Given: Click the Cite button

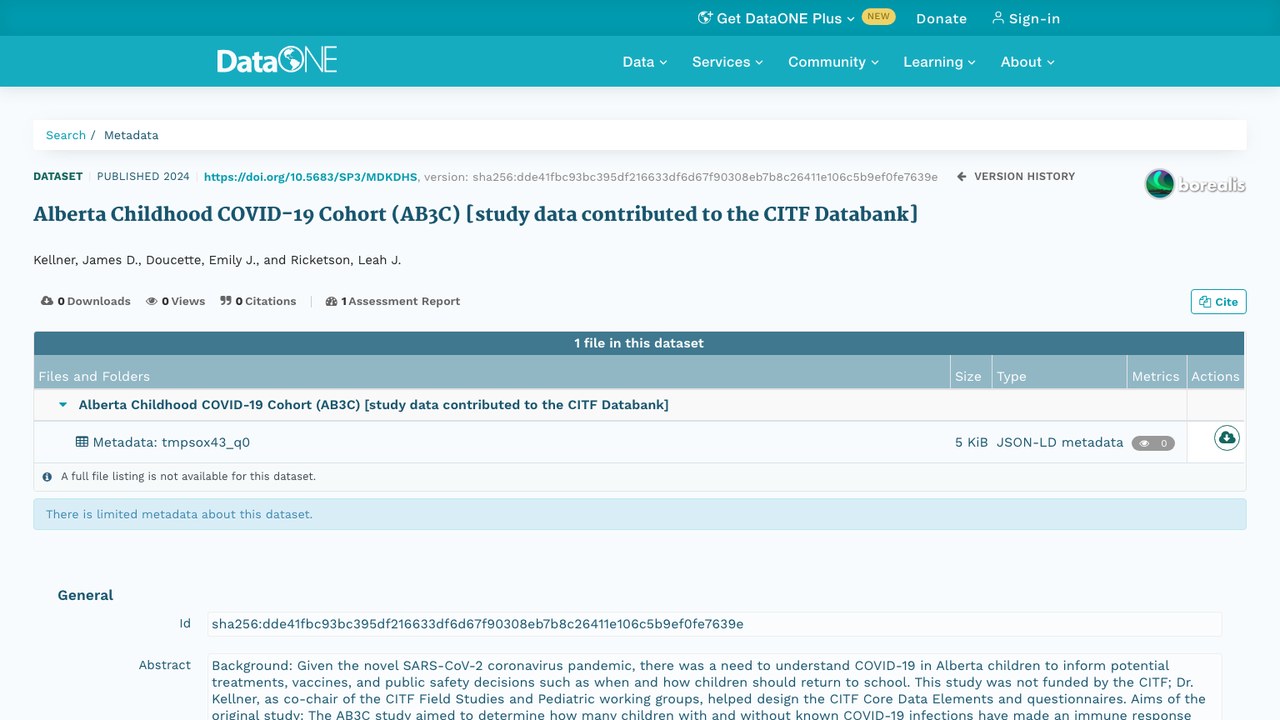Looking at the screenshot, I should [1218, 301].
